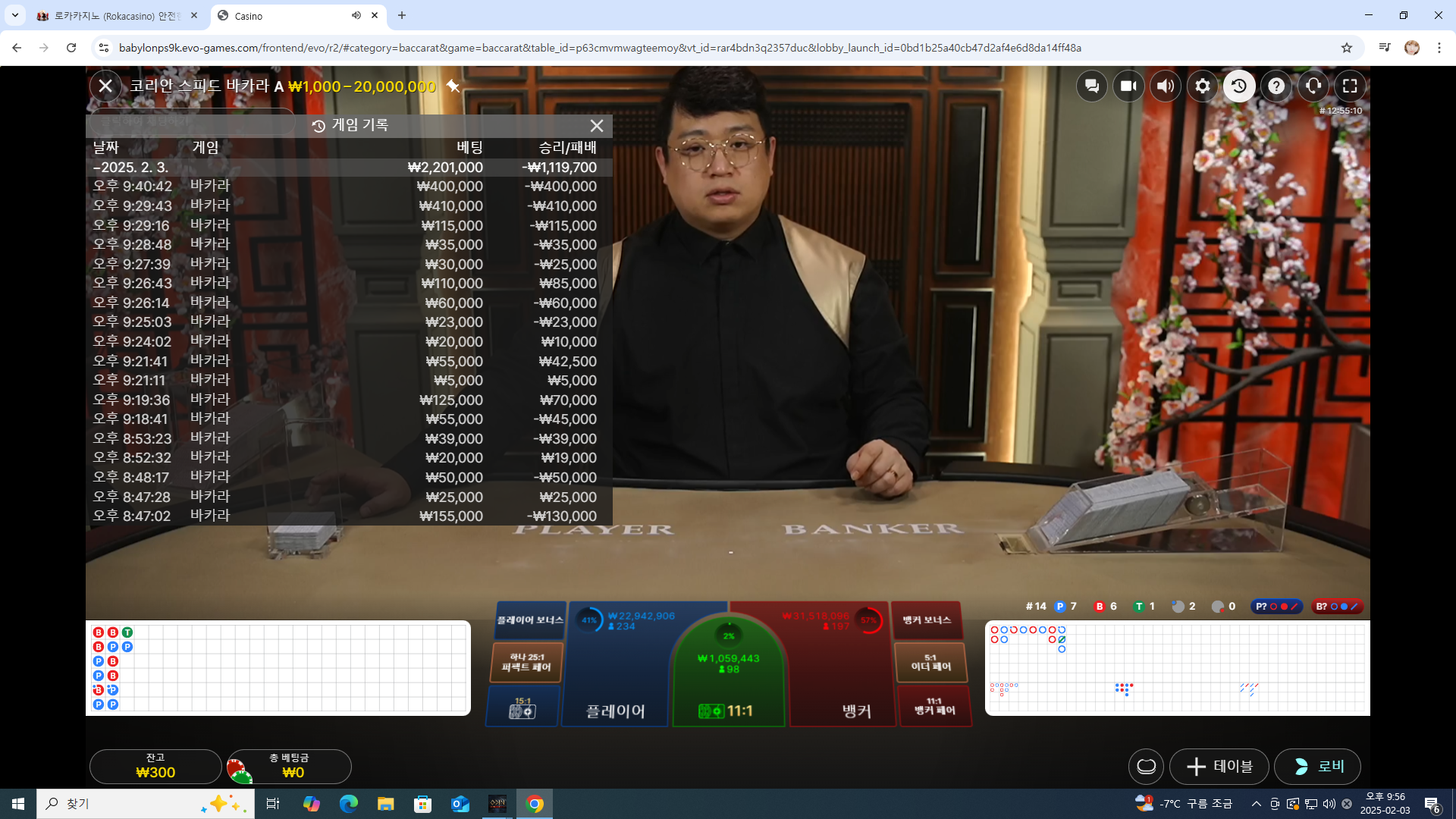Expand the tab search dropdown arrow
The width and height of the screenshot is (1456, 819).
click(14, 15)
